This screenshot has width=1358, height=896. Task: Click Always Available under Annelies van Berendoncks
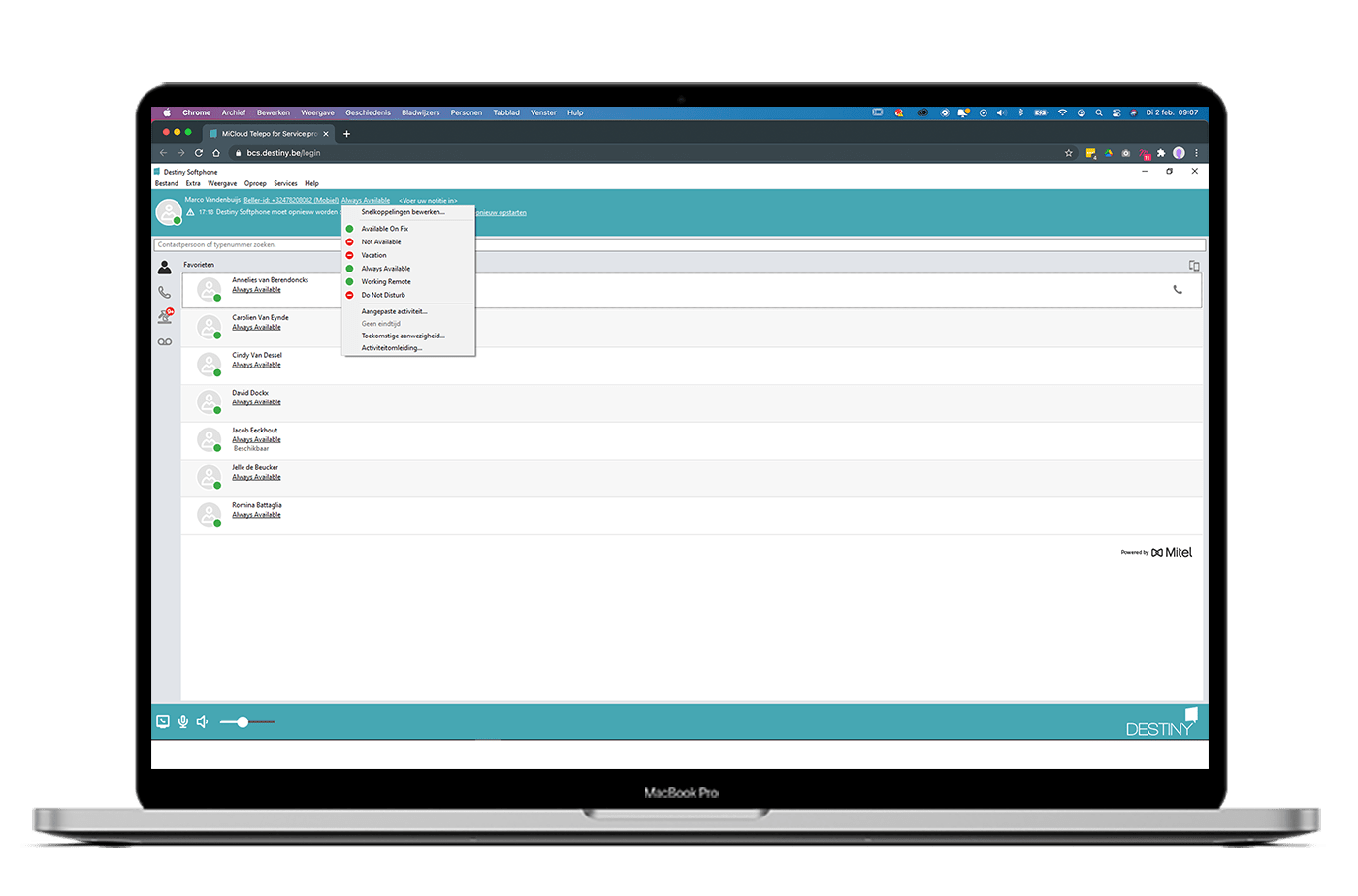256,290
